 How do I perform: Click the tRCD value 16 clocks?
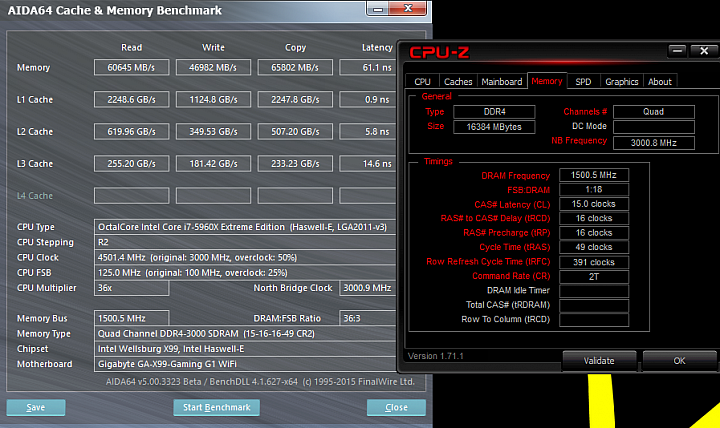(x=594, y=218)
